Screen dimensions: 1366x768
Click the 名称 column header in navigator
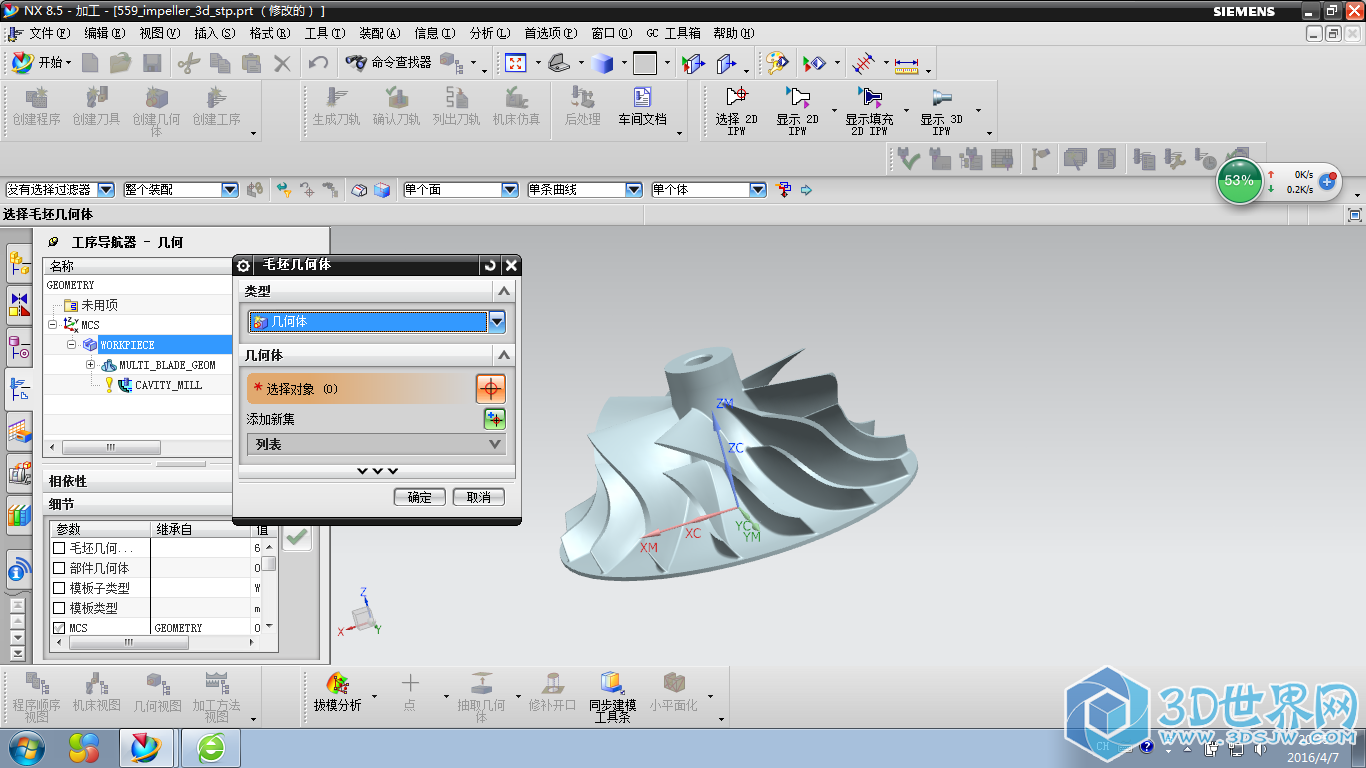138,266
